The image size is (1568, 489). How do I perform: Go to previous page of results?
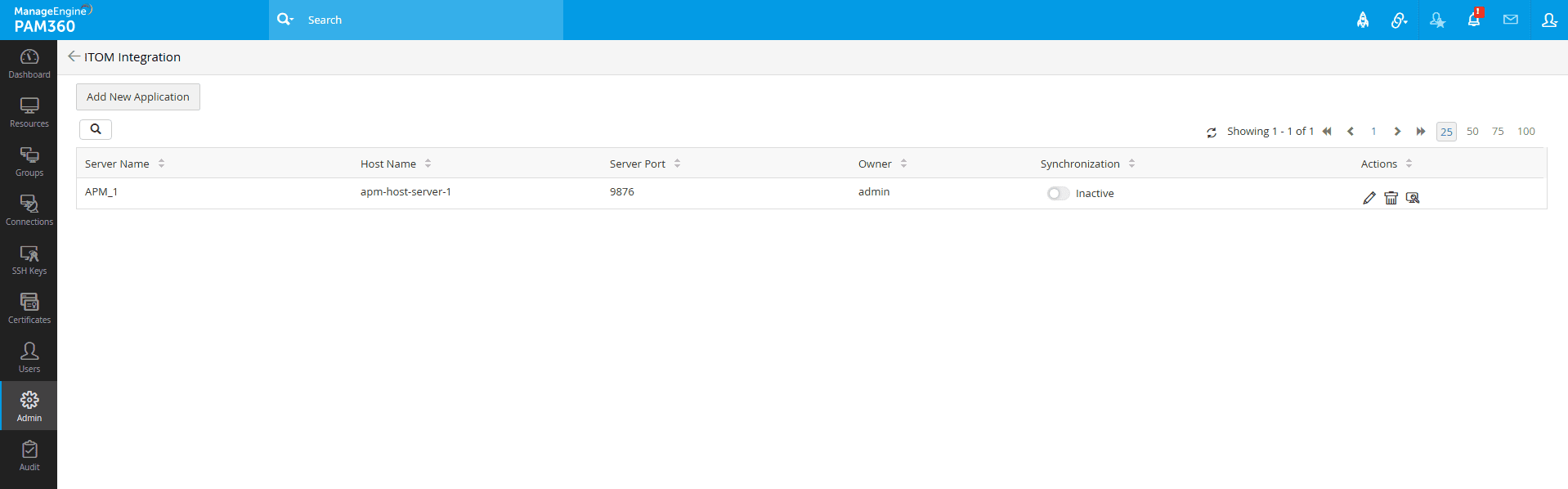coord(1351,132)
